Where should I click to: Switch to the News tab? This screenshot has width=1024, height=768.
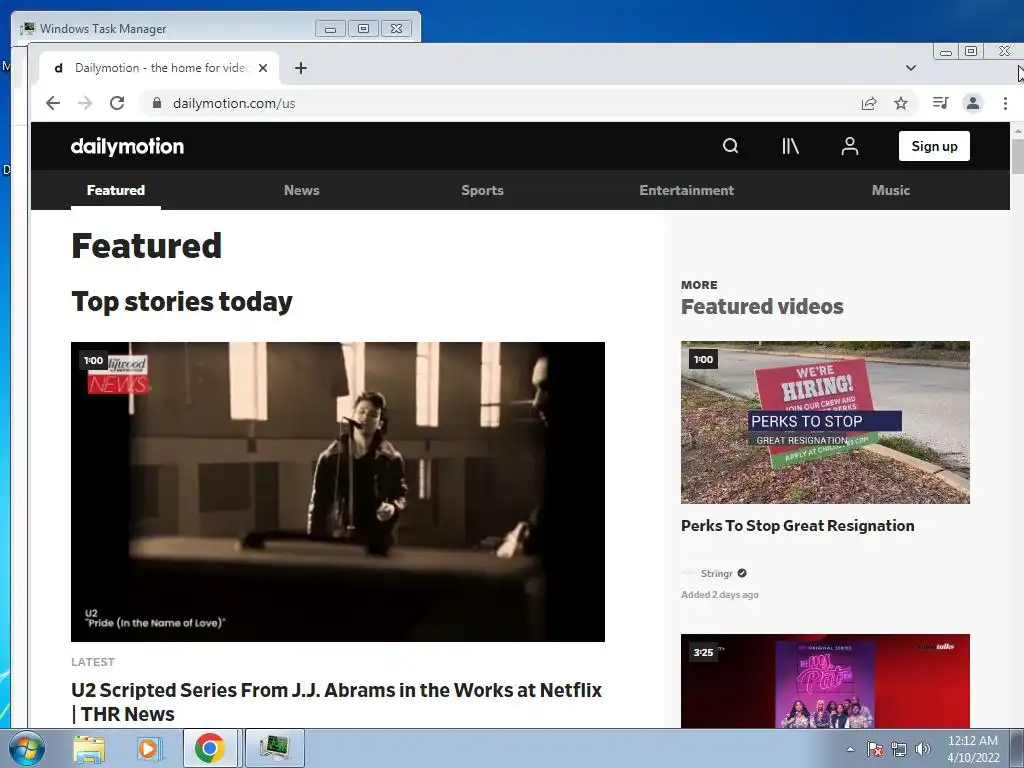click(302, 190)
